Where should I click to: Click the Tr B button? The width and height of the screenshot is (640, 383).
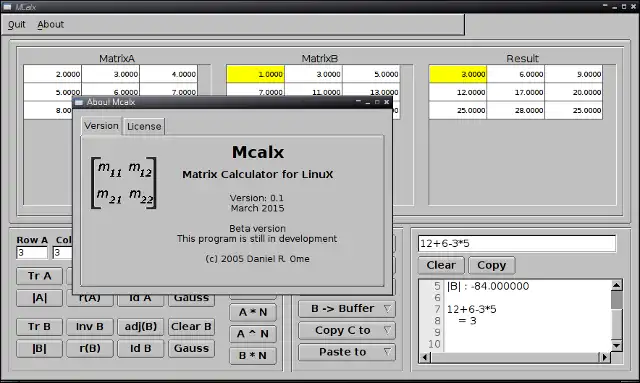[40, 327]
